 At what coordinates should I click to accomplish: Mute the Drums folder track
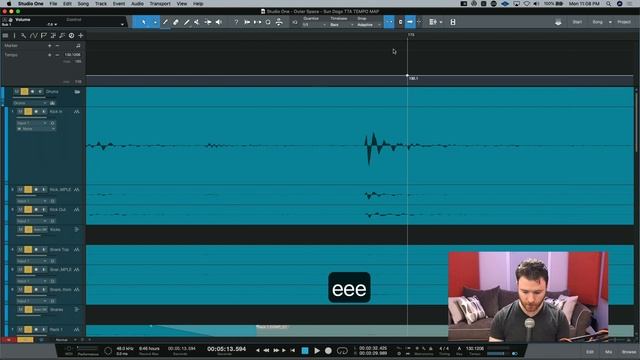[17, 92]
